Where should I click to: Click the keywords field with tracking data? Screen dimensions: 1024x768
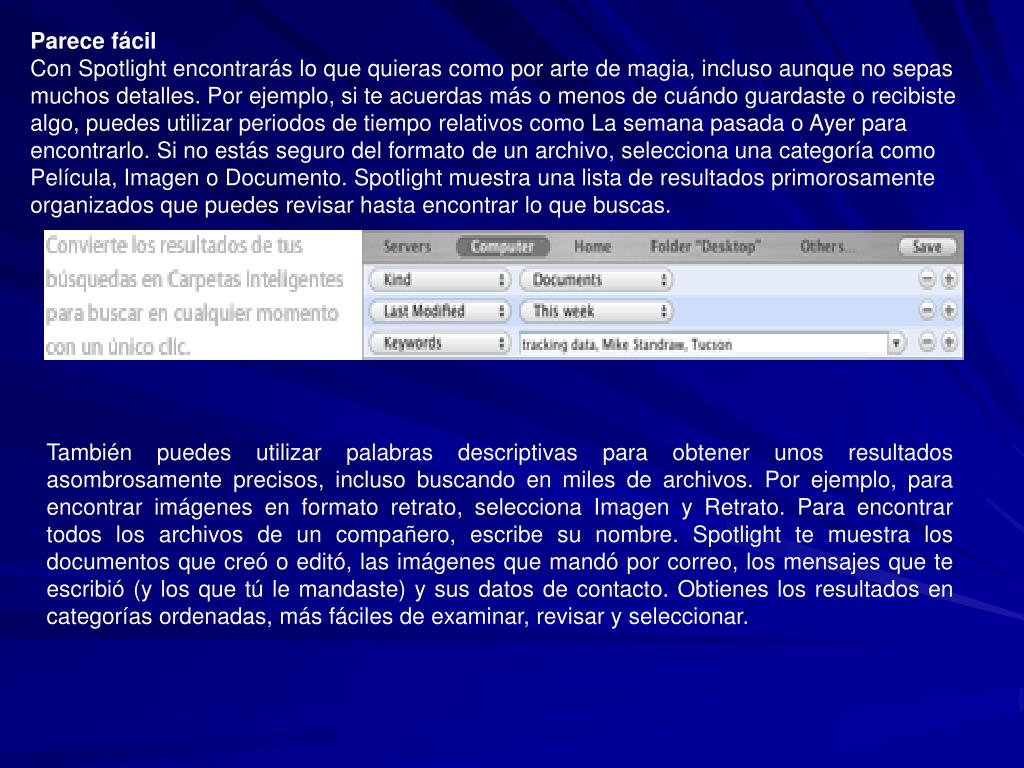(703, 344)
